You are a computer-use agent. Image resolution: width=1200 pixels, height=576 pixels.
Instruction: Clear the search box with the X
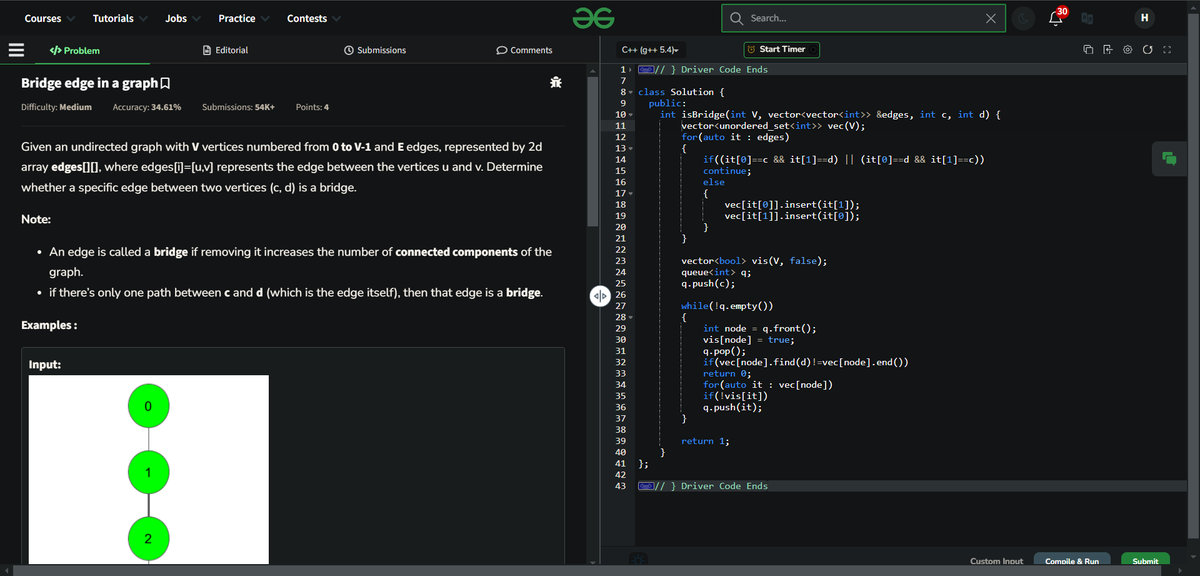(x=990, y=18)
